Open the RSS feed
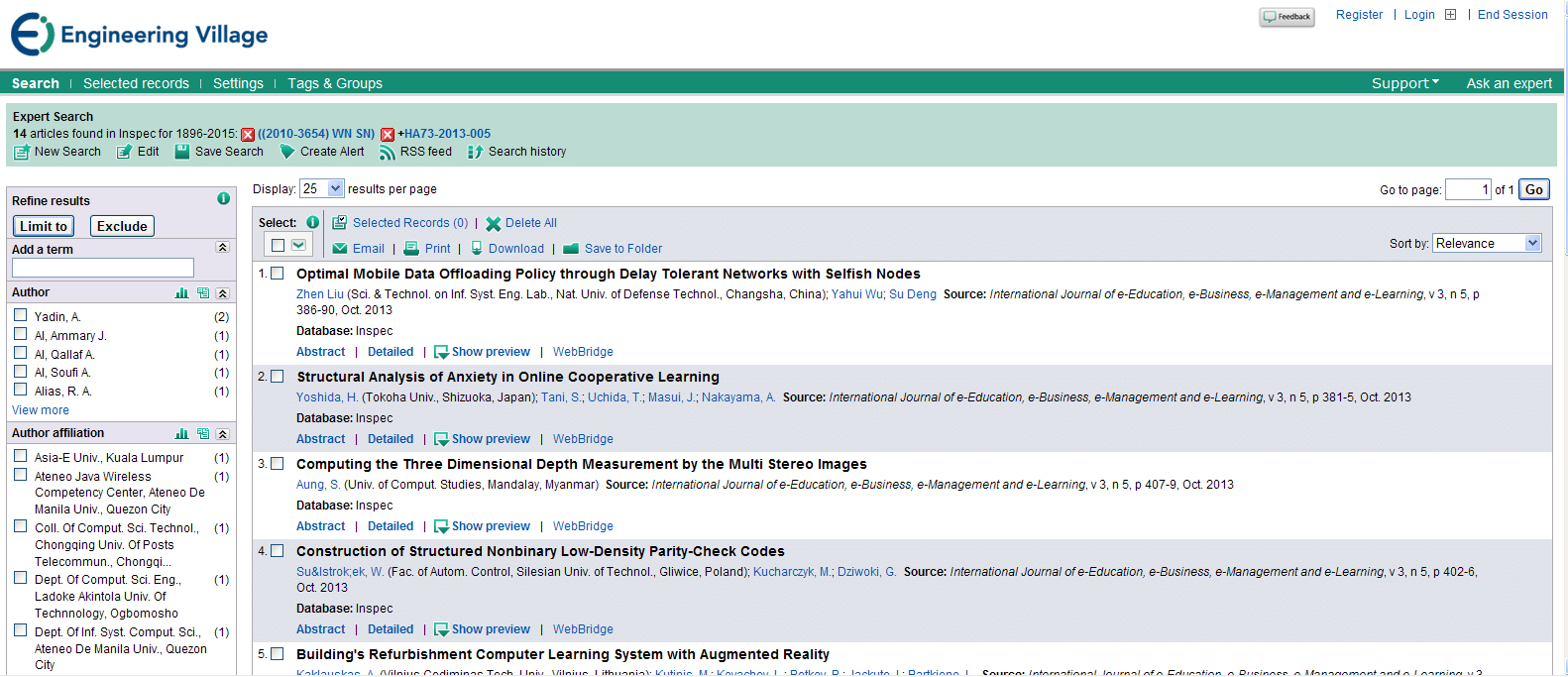 (415, 152)
